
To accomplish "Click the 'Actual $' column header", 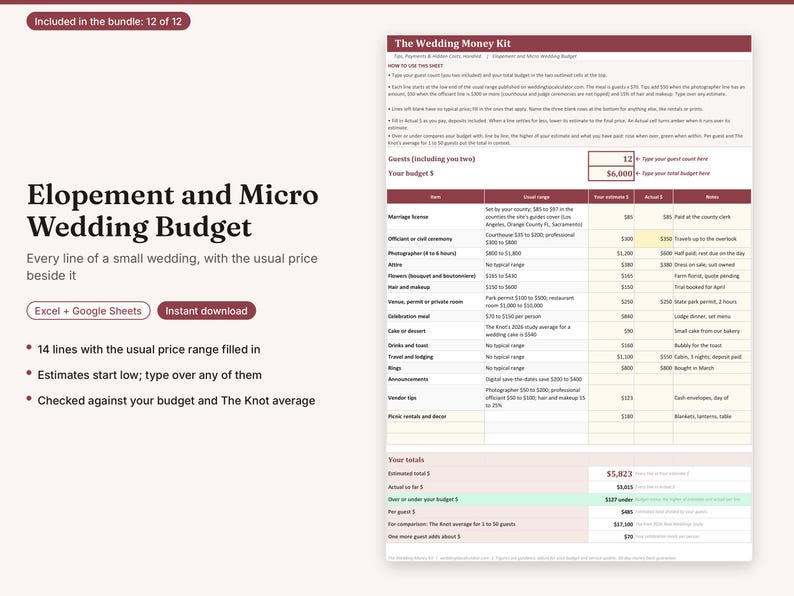I will pos(654,197).
